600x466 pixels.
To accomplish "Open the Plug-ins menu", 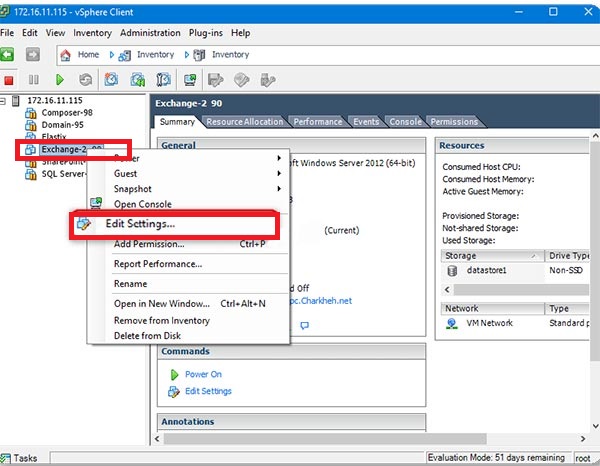I will [x=205, y=33].
